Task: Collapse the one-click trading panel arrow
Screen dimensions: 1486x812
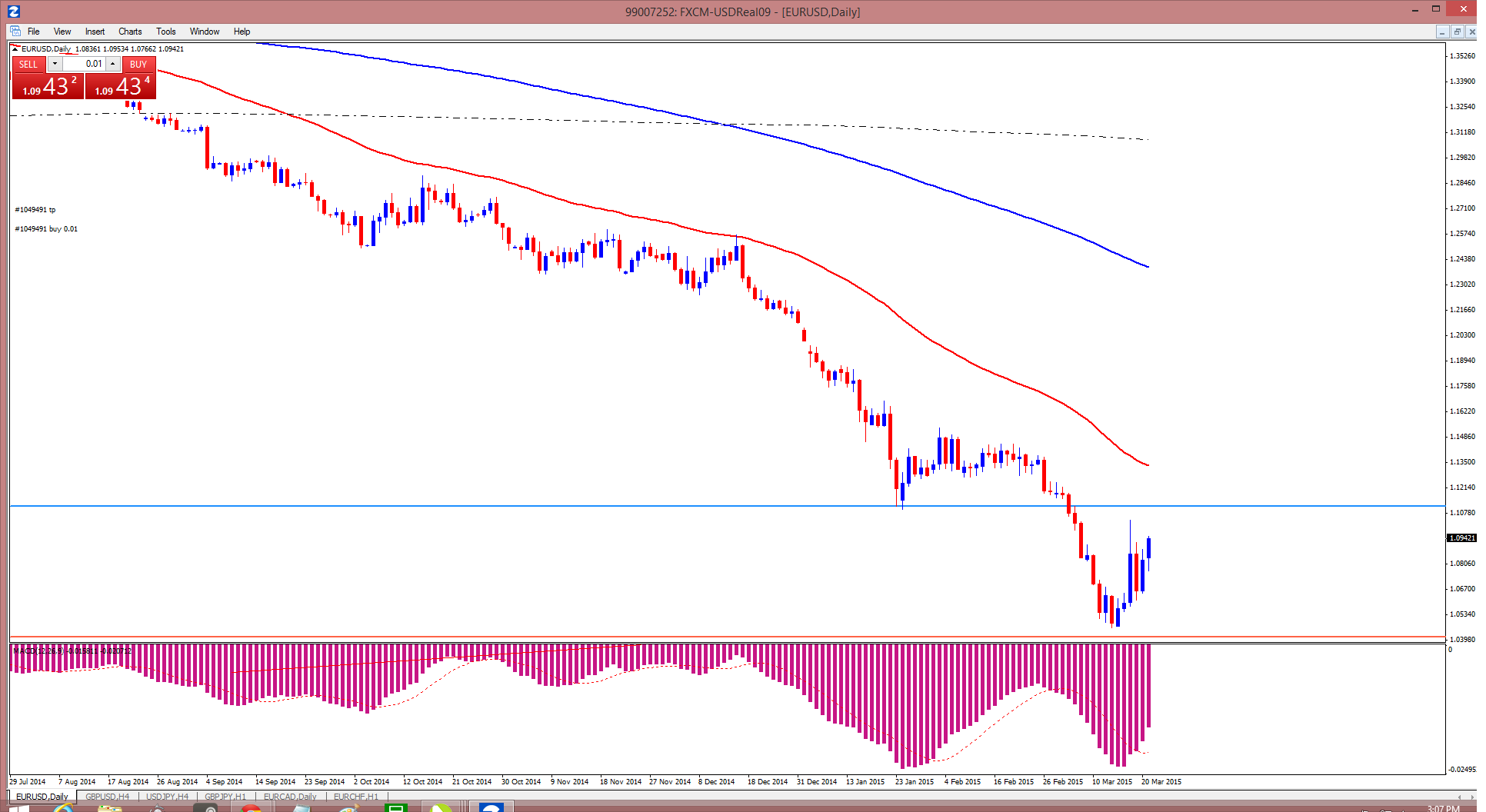Action: [x=15, y=48]
